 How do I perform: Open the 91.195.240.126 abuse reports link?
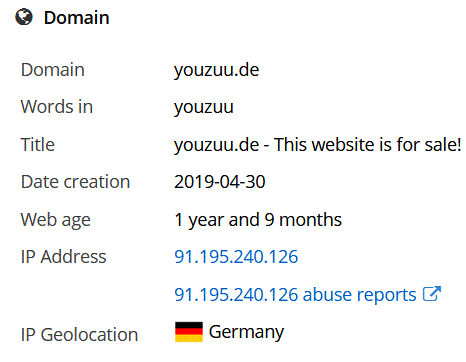[295, 295]
